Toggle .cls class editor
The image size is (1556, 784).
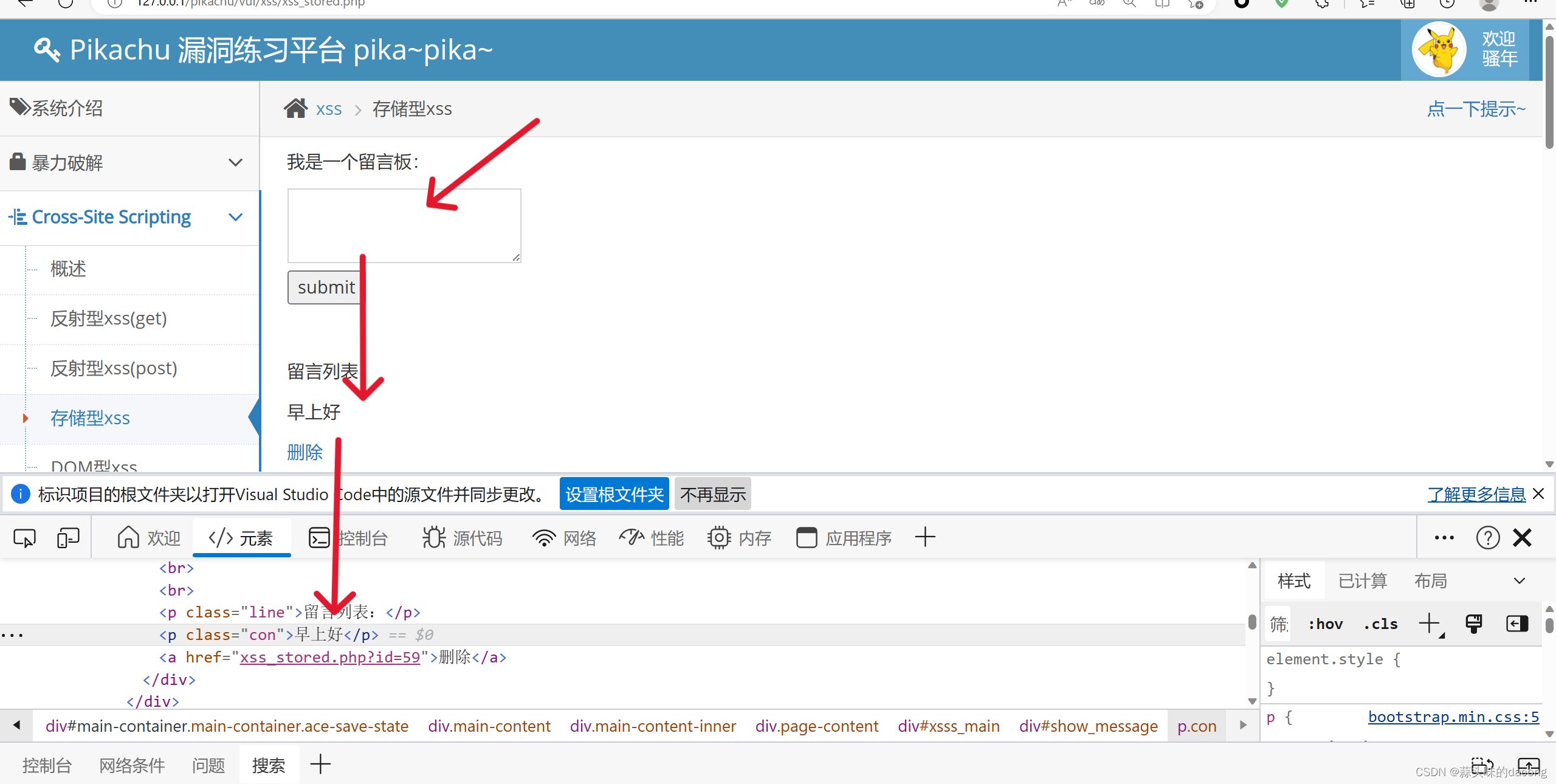click(x=1381, y=624)
